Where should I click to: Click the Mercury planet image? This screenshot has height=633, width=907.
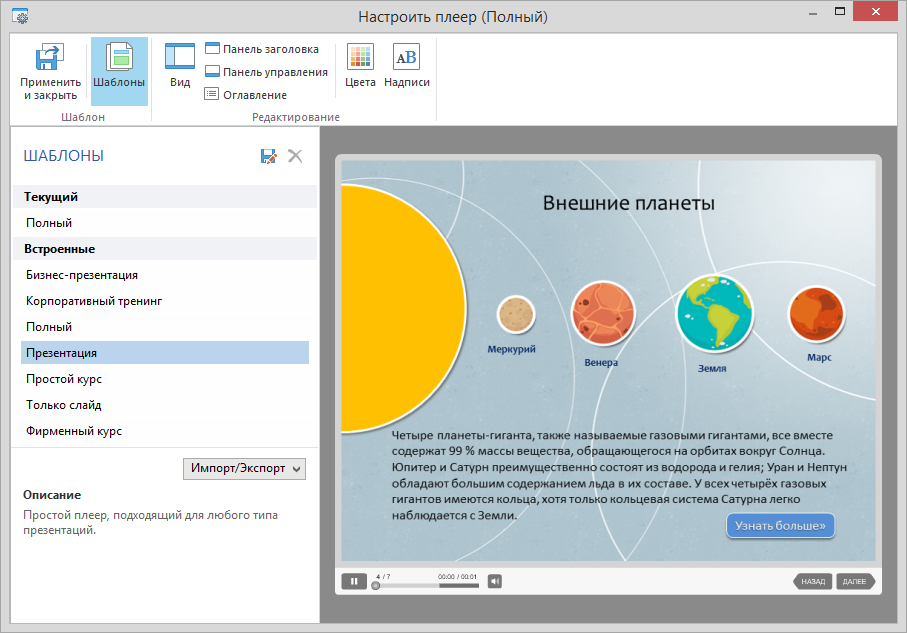pos(516,314)
